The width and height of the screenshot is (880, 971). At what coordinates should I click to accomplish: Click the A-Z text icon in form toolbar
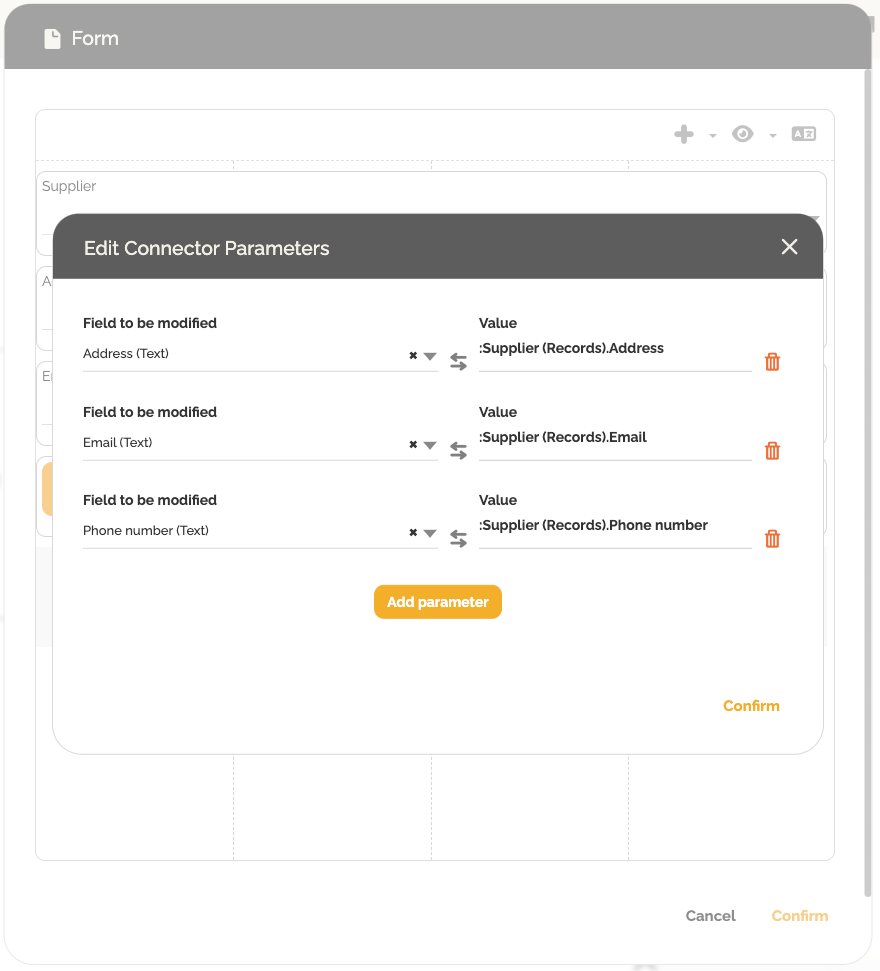[x=804, y=134]
